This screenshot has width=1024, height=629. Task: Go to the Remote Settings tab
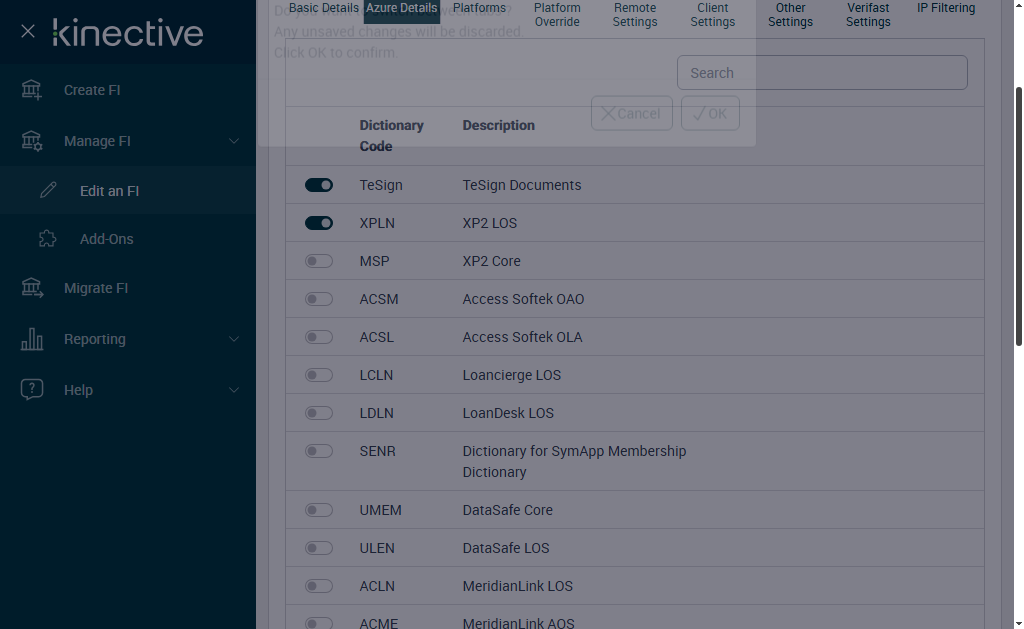pyautogui.click(x=635, y=14)
